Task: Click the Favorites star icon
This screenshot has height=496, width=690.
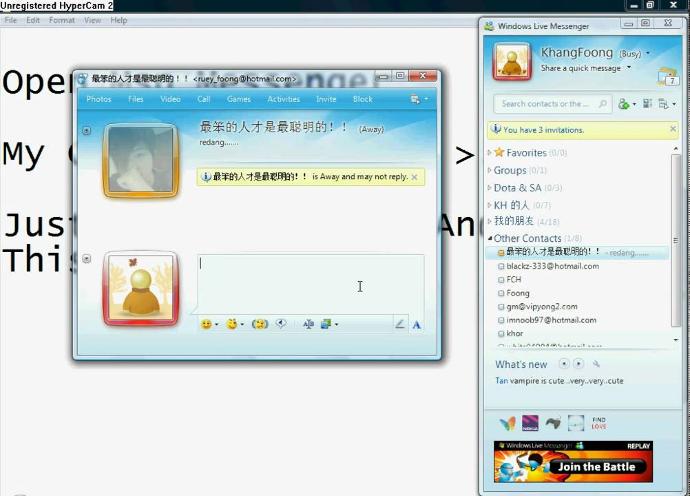Action: pyautogui.click(x=499, y=152)
